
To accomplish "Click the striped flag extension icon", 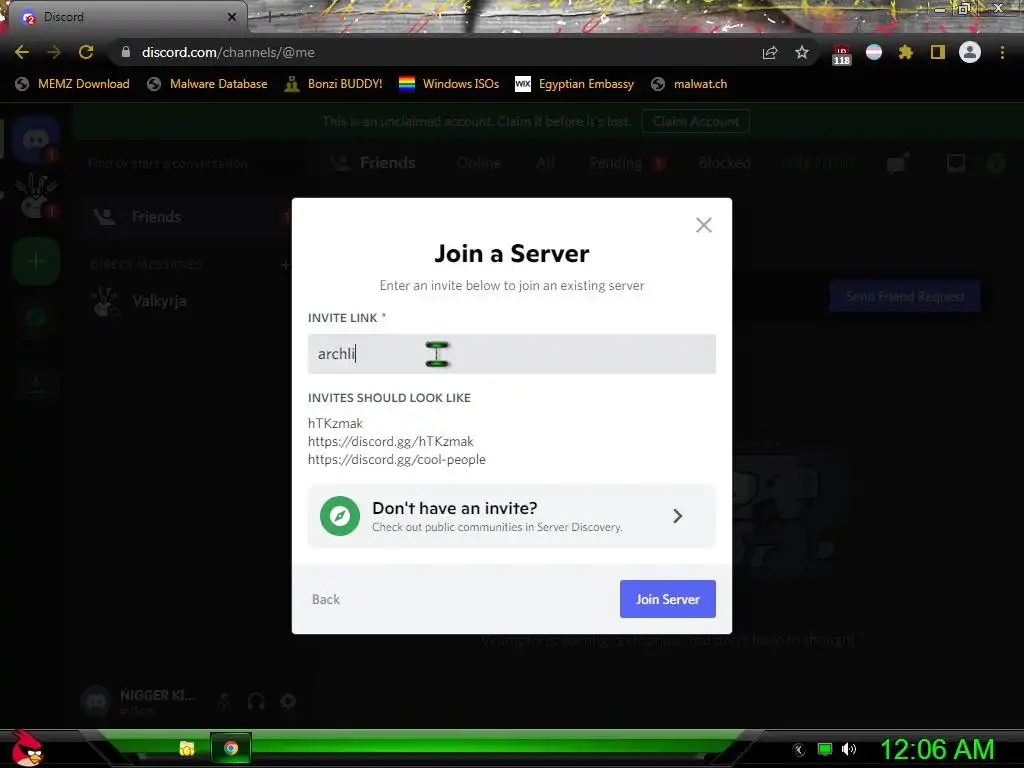I will (x=874, y=52).
